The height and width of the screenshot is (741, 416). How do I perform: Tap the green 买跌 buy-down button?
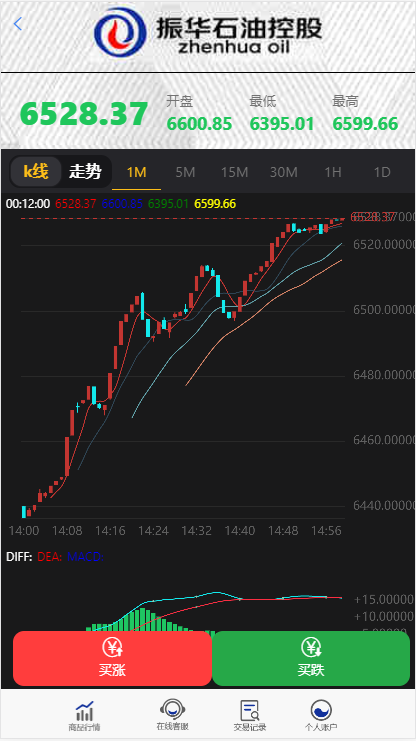tap(311, 658)
